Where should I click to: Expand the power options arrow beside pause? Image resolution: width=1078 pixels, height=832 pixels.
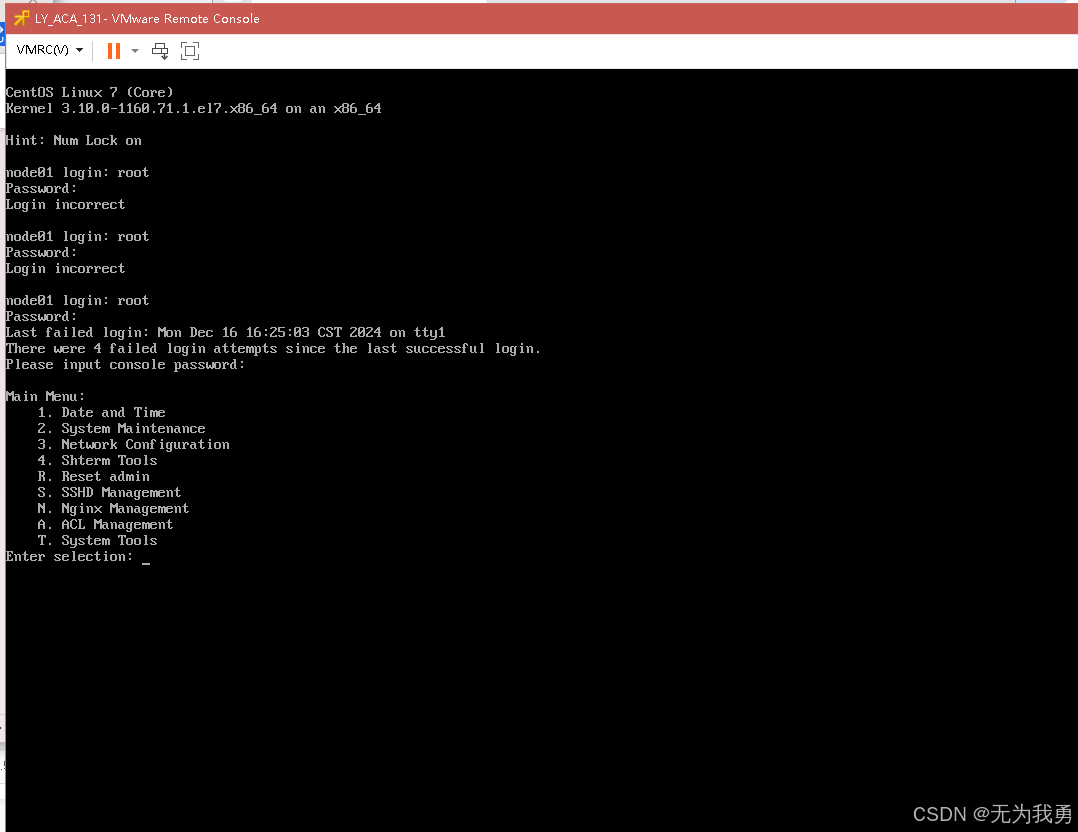point(135,51)
